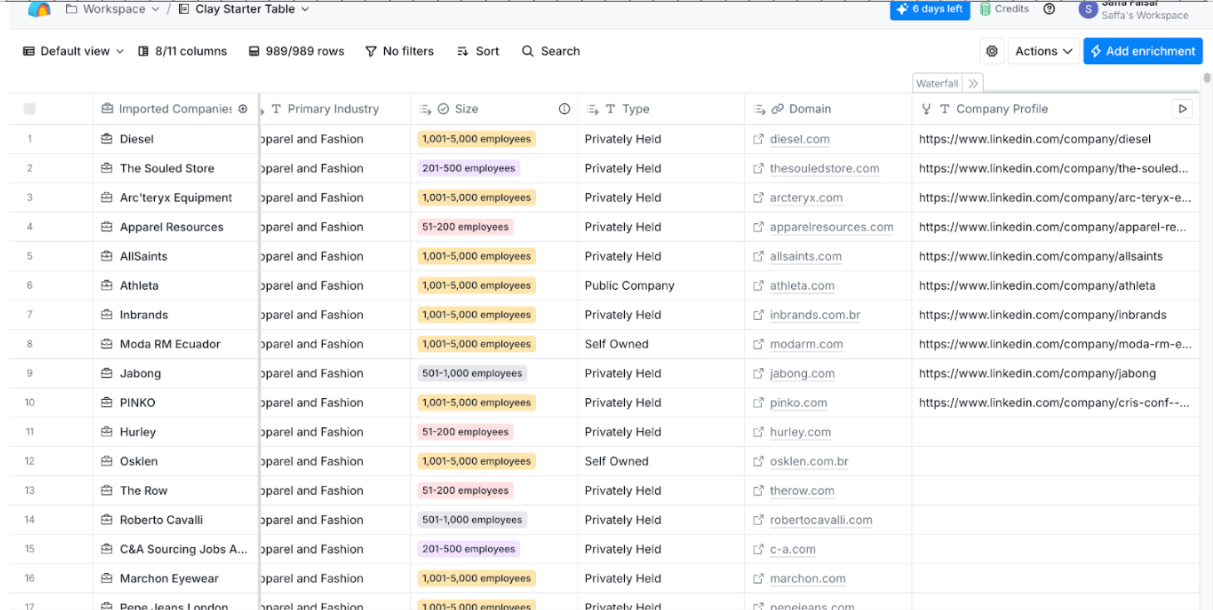Click the company icon next to PINKO
The width and height of the screenshot is (1213, 610).
click(107, 403)
